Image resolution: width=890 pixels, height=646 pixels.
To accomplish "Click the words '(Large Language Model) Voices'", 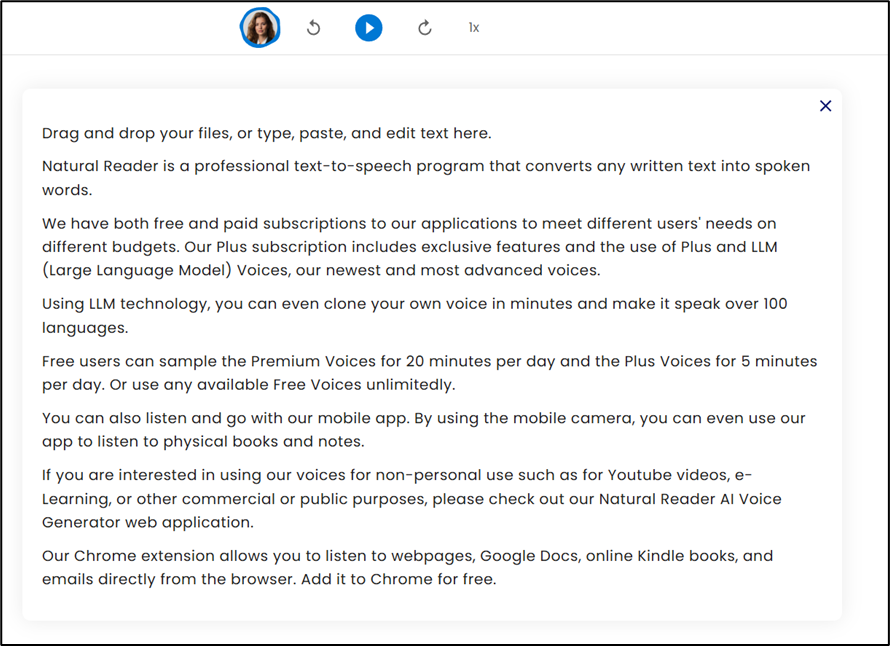I will tap(165, 270).
